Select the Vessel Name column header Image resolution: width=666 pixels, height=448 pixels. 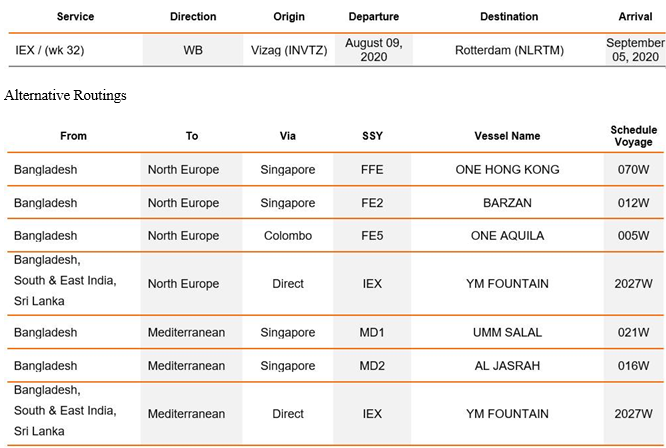coord(507,136)
